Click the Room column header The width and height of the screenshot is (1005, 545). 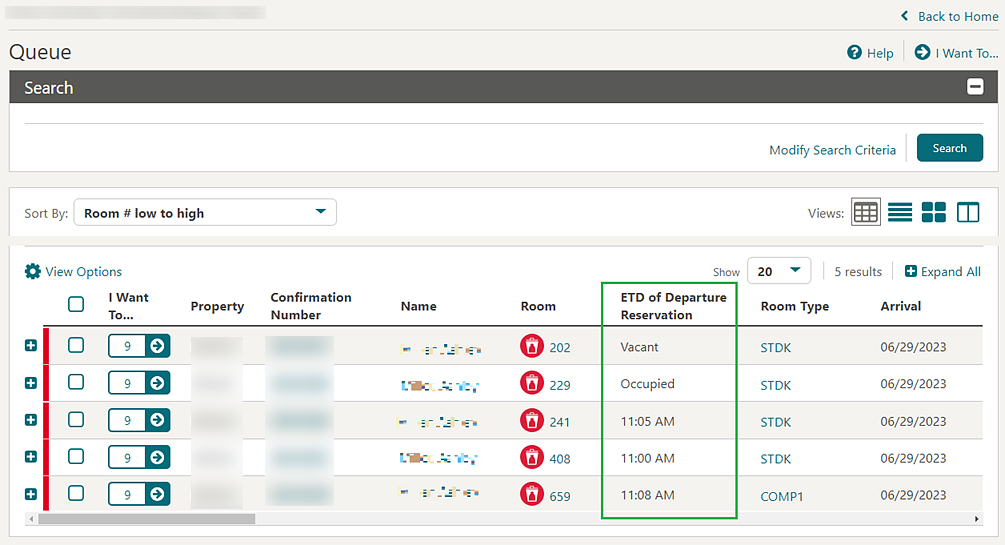(538, 306)
